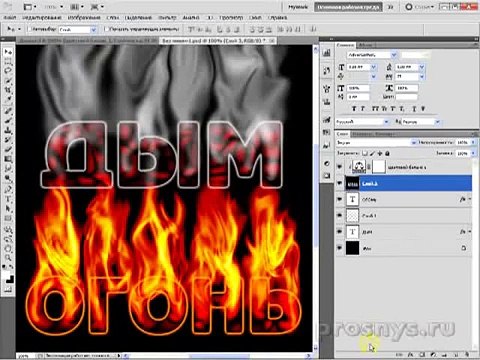
Task: Select the Eraser tool
Action: pos(8,149)
